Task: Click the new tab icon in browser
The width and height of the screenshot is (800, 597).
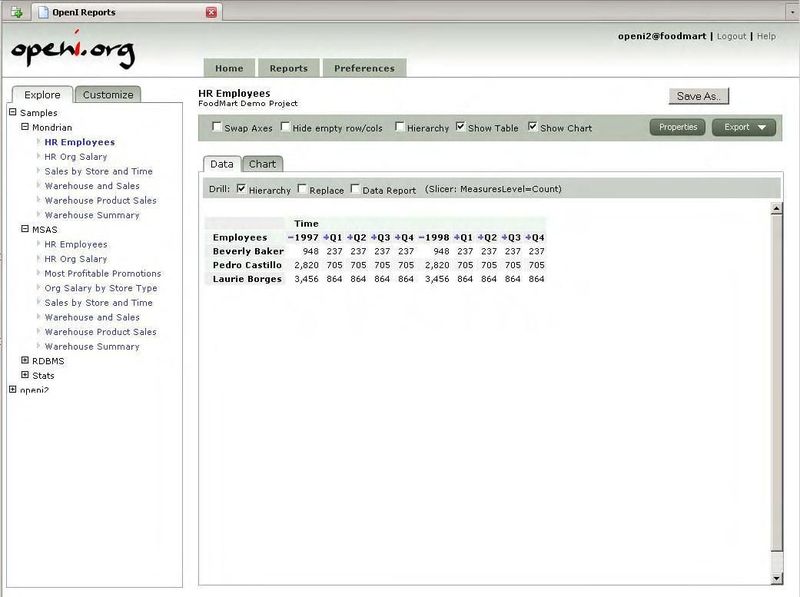Action: coord(16,12)
